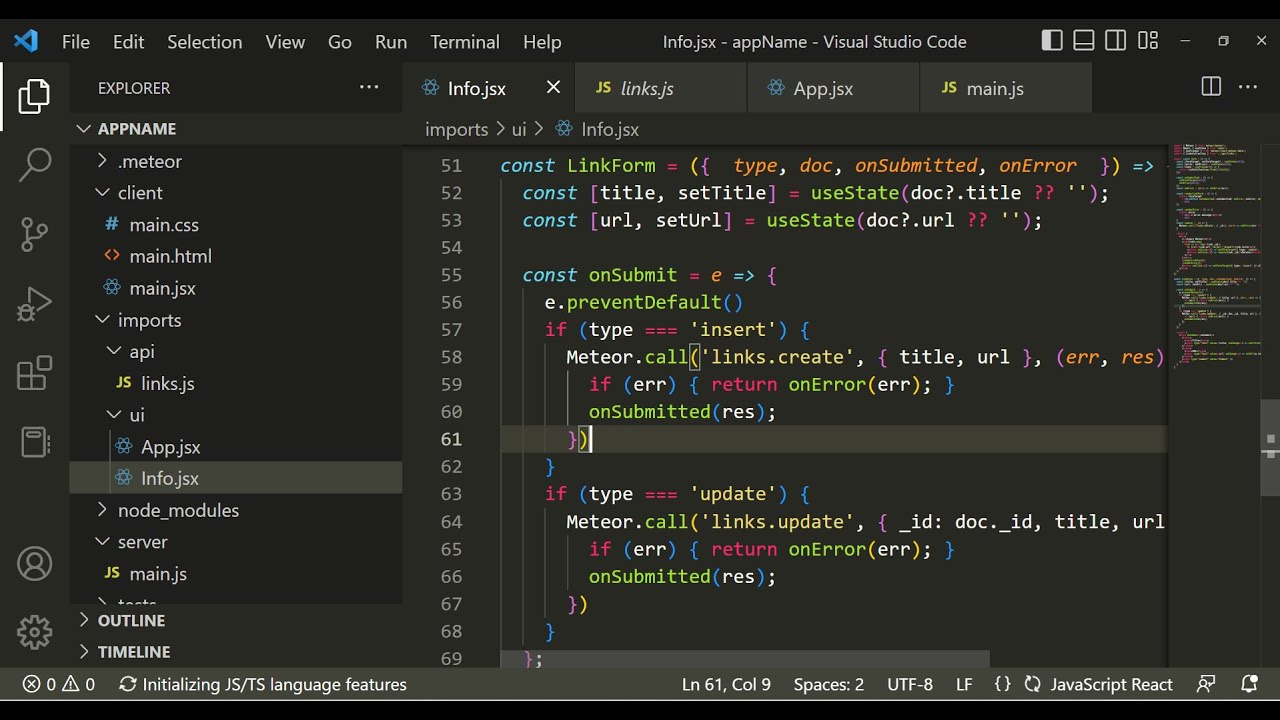Screen dimensions: 1280x720
Task: Open the Run and Debug view
Action: [35, 304]
